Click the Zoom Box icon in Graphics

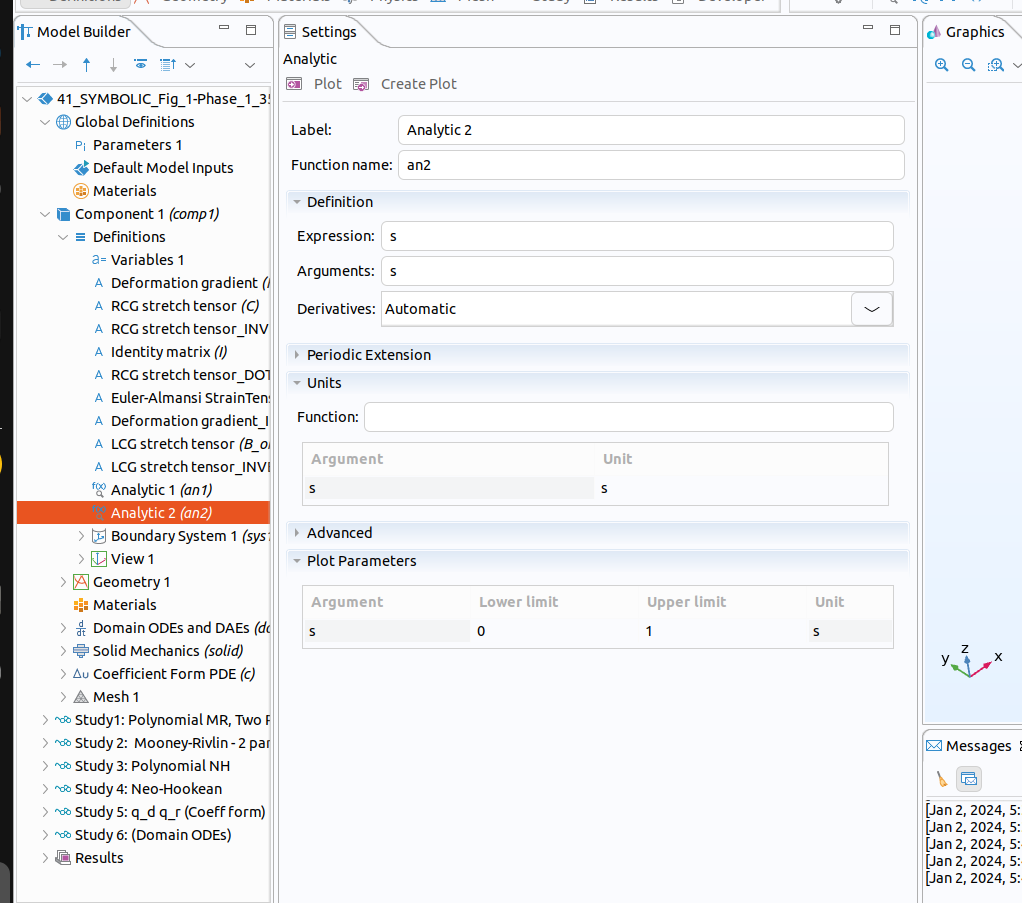pos(995,65)
